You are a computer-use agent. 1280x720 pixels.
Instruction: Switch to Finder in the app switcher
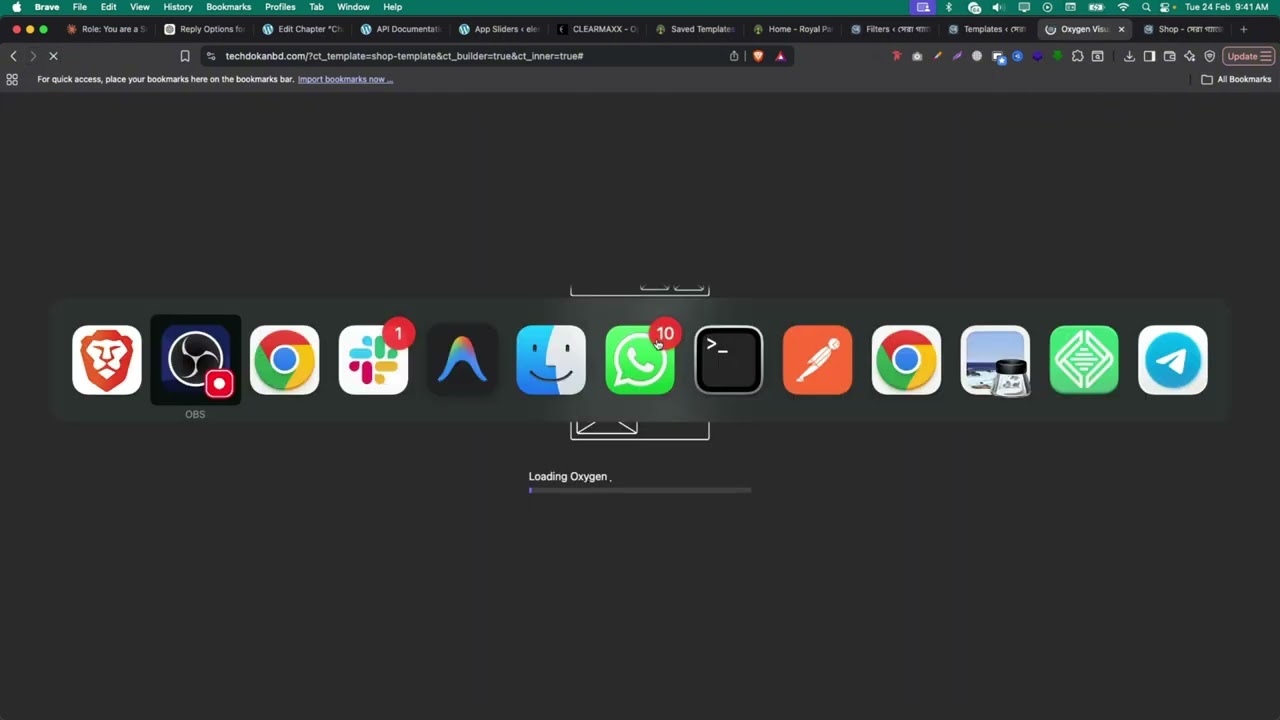551,360
